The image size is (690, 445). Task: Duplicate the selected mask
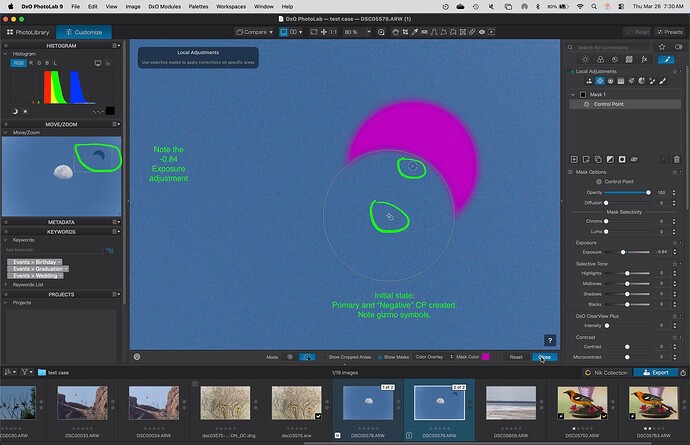click(x=598, y=159)
